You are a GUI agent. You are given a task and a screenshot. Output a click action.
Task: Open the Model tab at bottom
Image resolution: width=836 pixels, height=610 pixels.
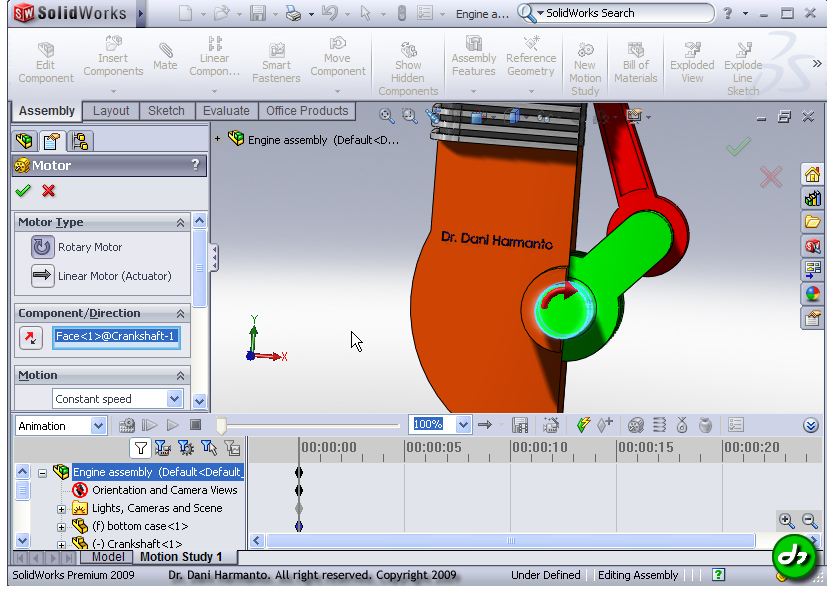pyautogui.click(x=108, y=557)
